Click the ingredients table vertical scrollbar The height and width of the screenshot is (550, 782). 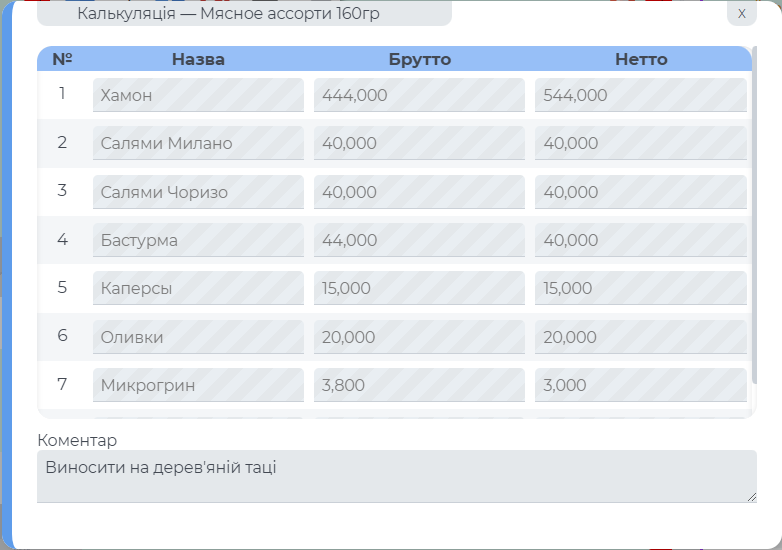coord(754,220)
